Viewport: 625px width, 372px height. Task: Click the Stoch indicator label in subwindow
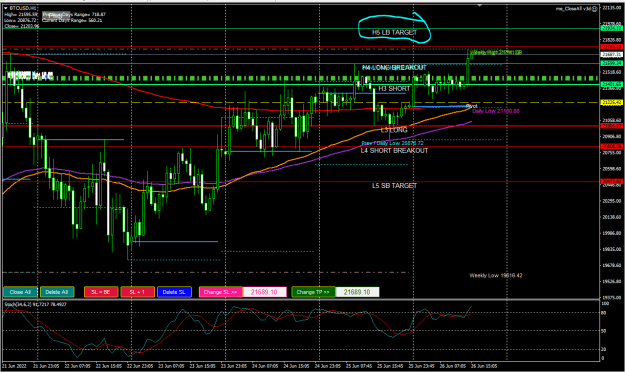pos(35,304)
